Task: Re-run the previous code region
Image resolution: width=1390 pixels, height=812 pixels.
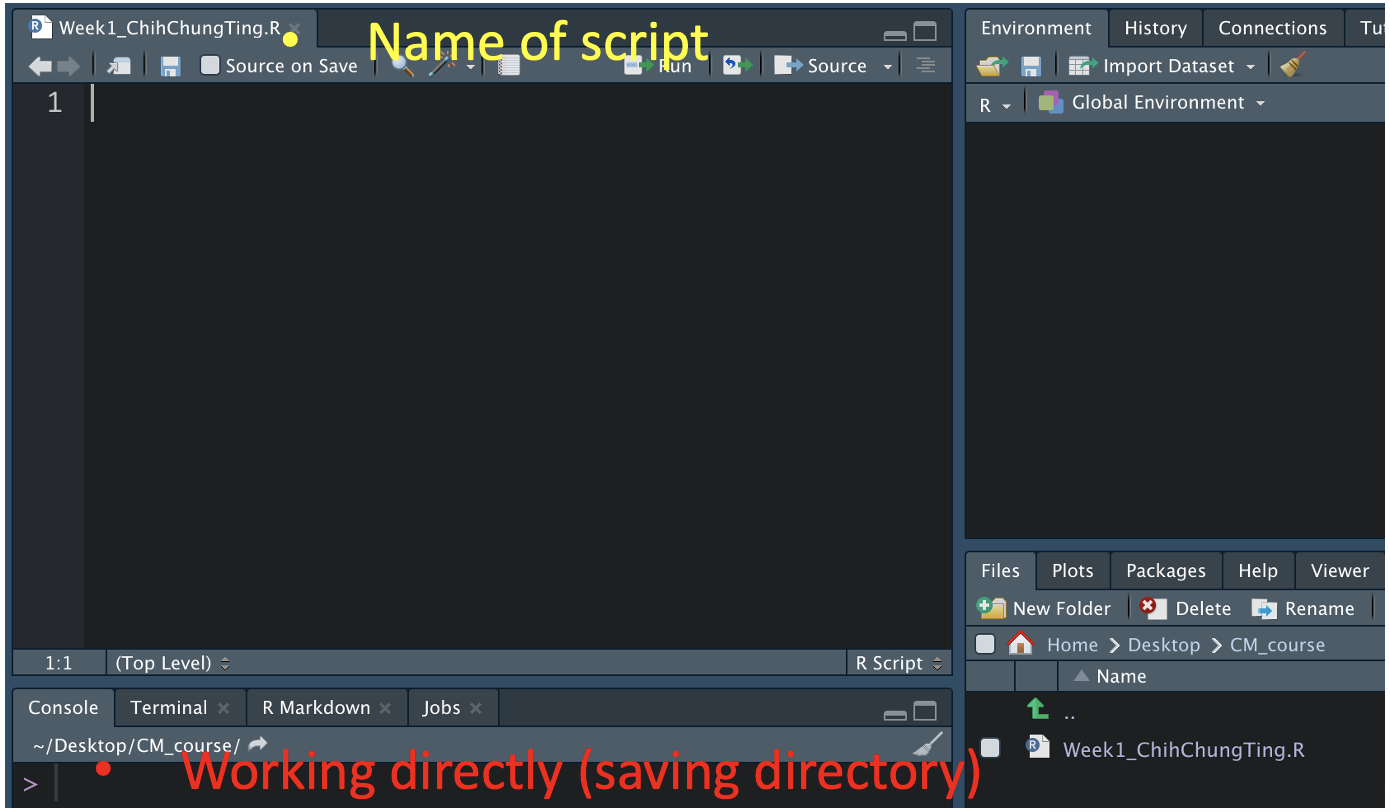Action: (x=738, y=66)
